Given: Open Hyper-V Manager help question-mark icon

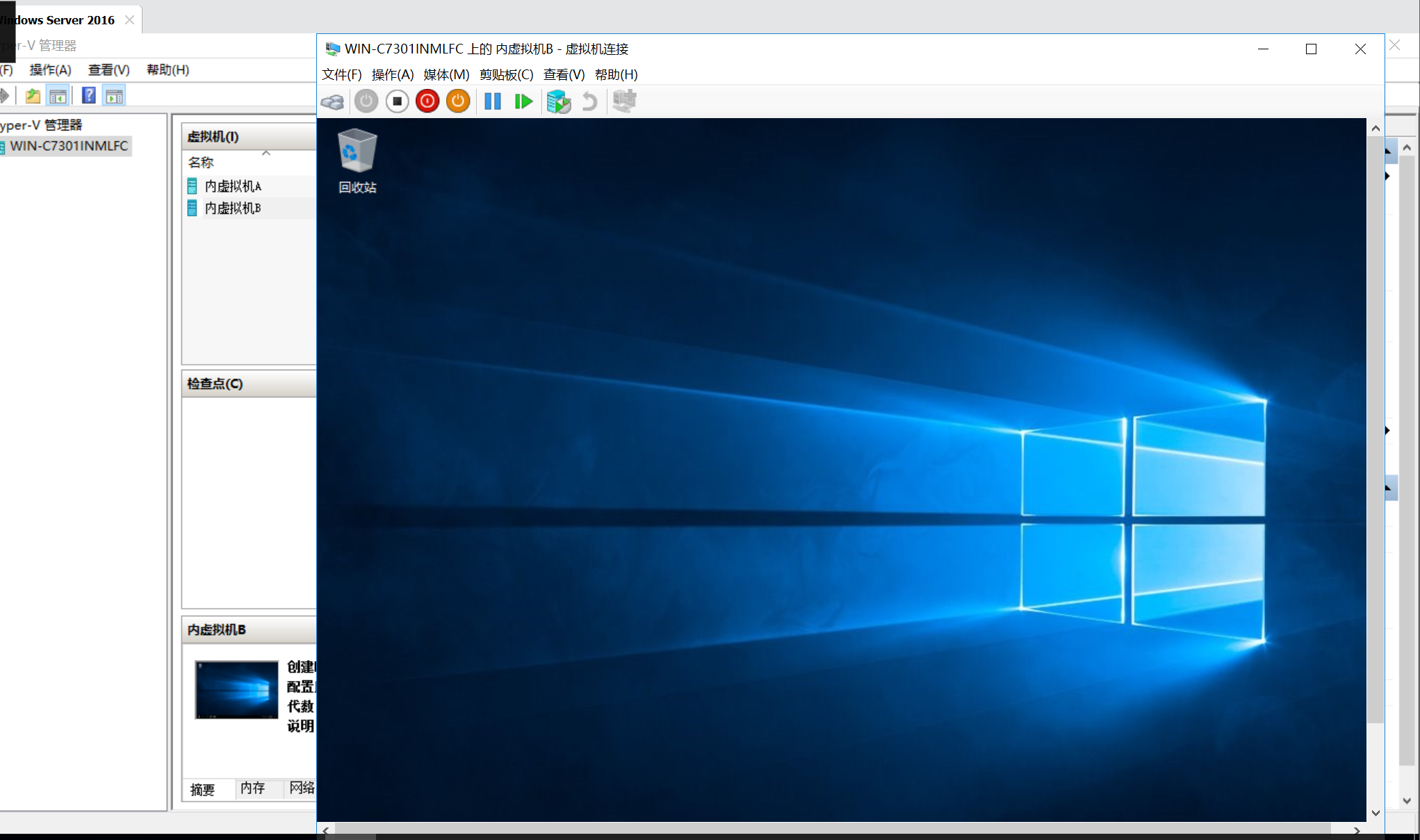Looking at the screenshot, I should 89,96.
